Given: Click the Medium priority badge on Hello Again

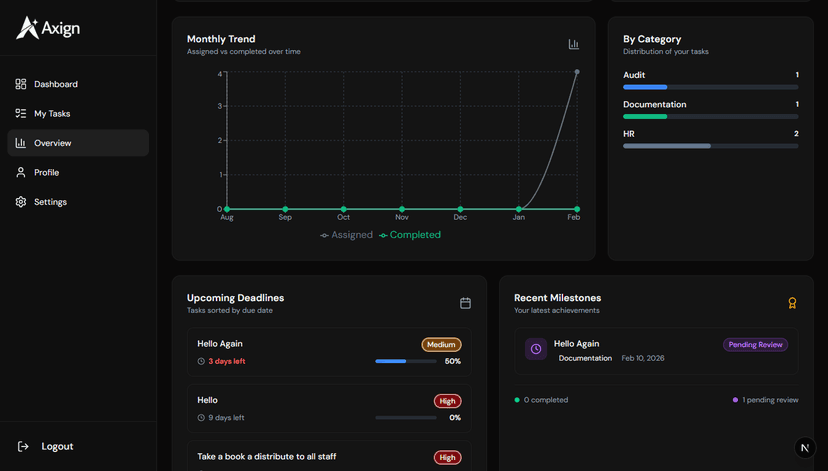Looking at the screenshot, I should pos(441,345).
